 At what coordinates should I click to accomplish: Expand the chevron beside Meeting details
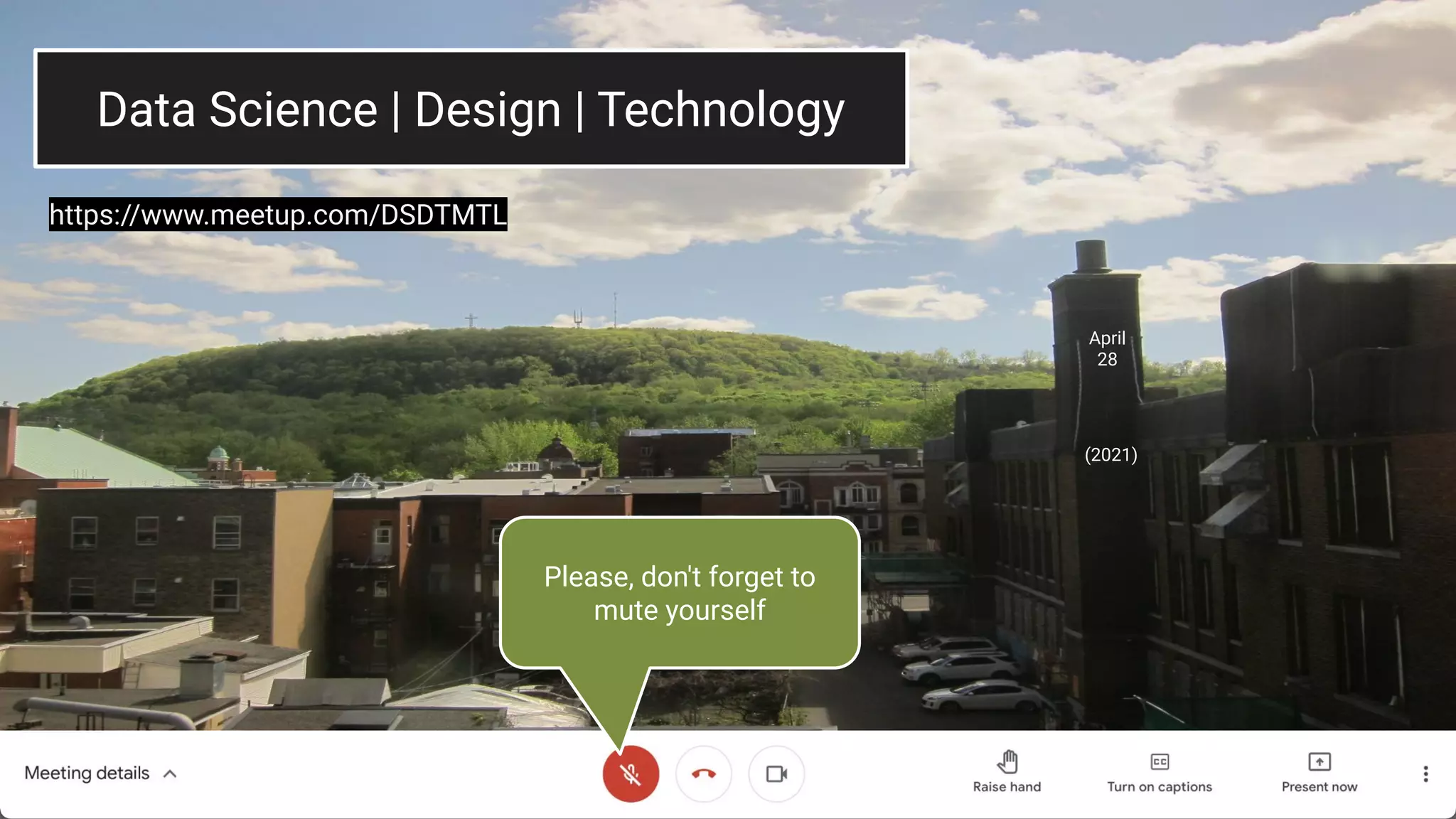170,773
